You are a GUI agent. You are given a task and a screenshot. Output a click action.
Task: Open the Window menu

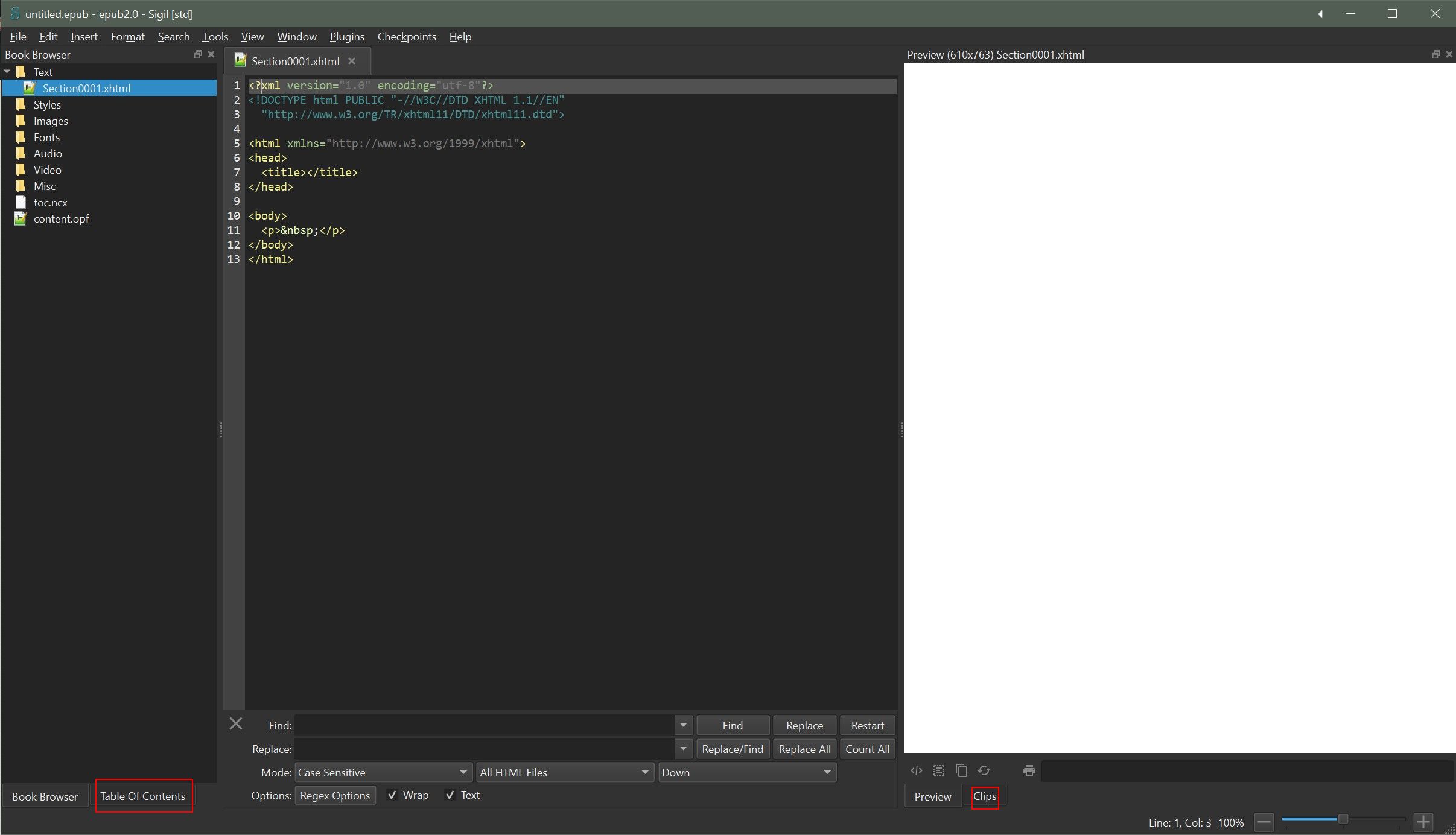pyautogui.click(x=297, y=36)
